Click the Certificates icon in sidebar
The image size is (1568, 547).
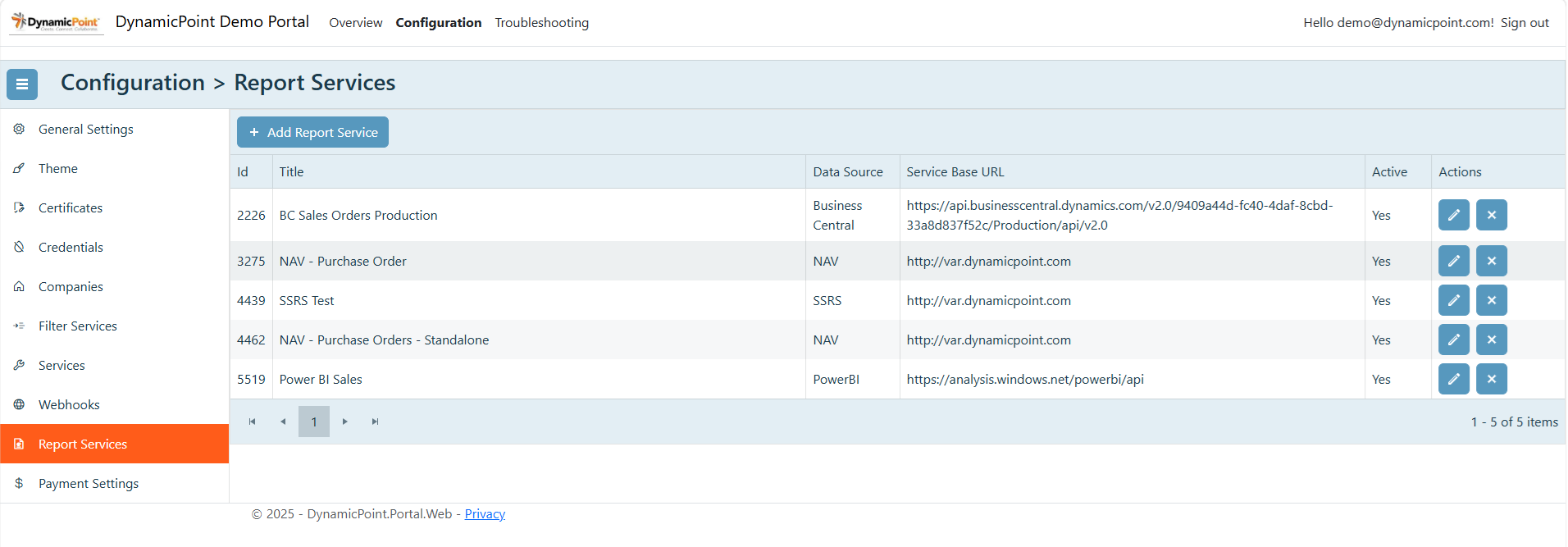19,207
